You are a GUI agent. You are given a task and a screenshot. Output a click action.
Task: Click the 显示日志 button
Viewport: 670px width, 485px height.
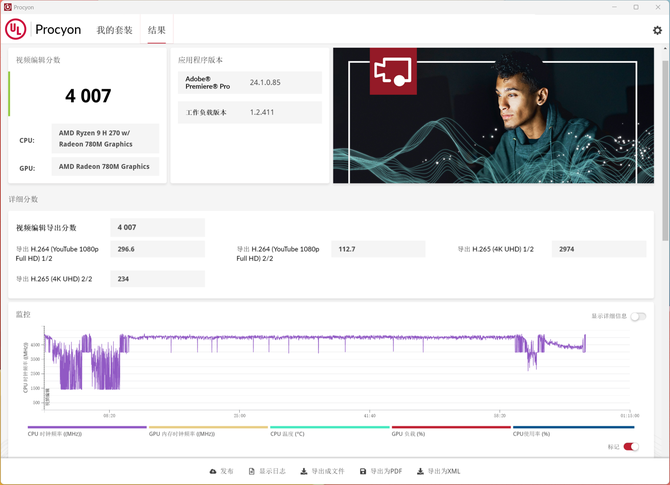[x=267, y=471]
